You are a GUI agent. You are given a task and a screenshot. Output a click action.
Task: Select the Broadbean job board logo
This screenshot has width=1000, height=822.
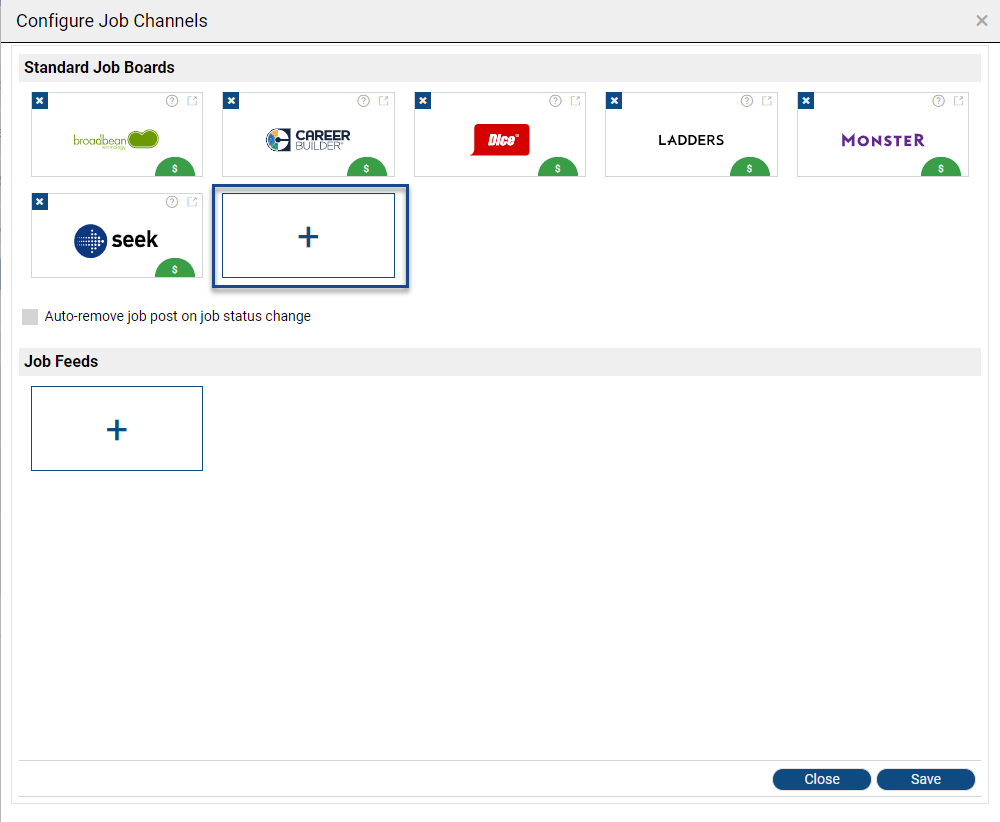click(x=116, y=140)
